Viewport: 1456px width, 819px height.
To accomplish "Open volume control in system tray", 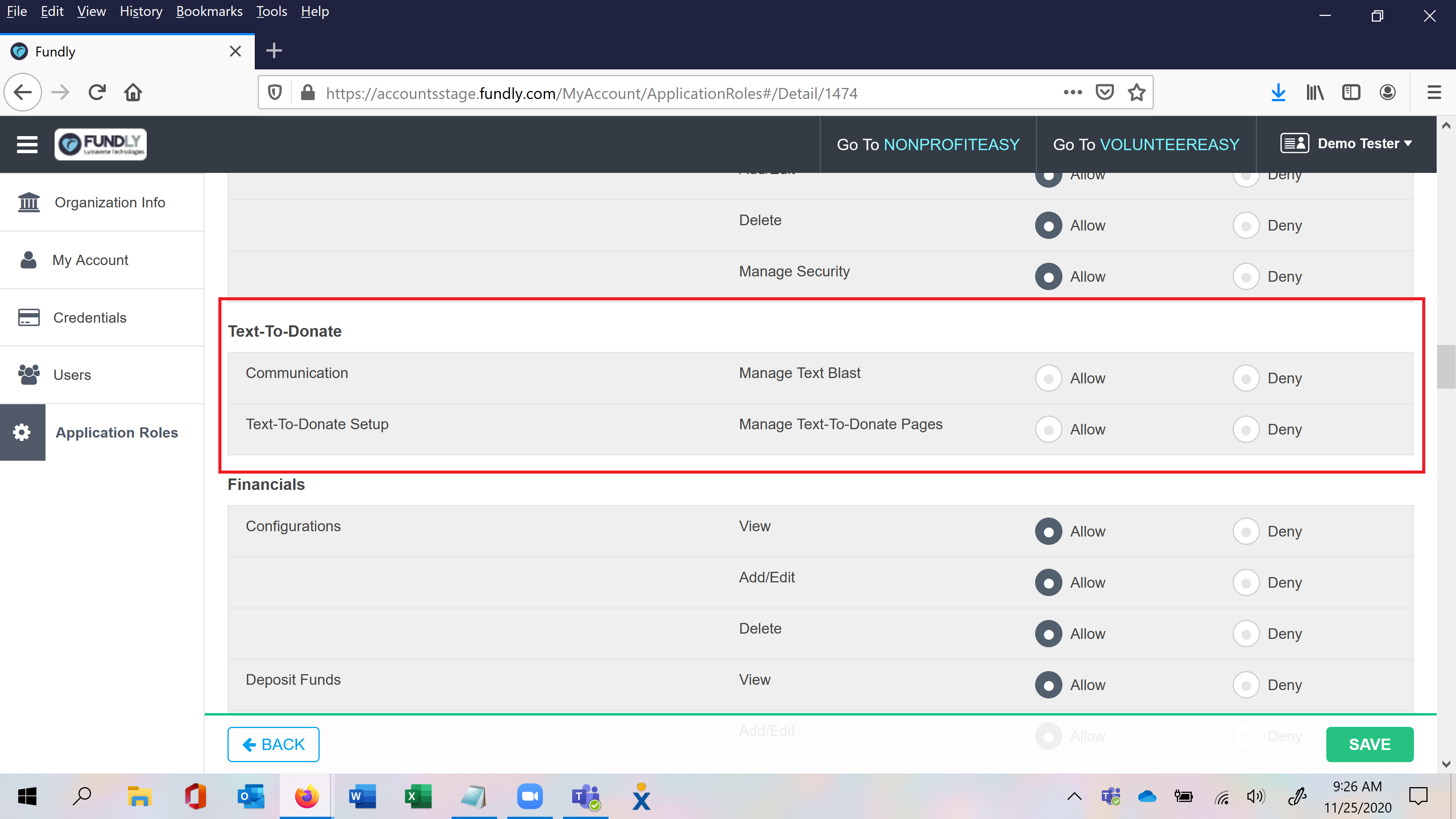I will (1255, 797).
